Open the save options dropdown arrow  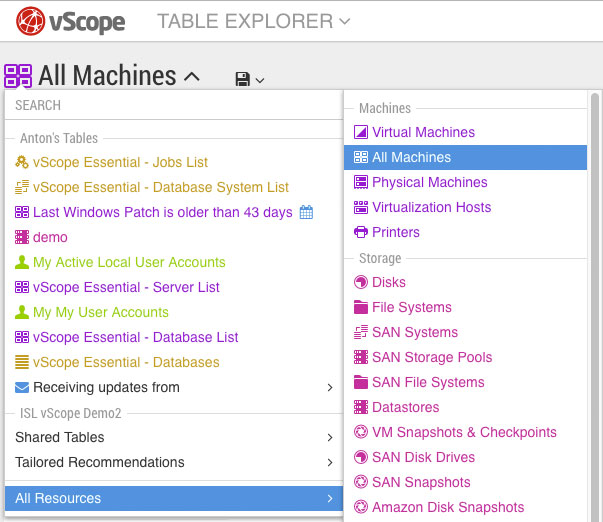point(260,80)
